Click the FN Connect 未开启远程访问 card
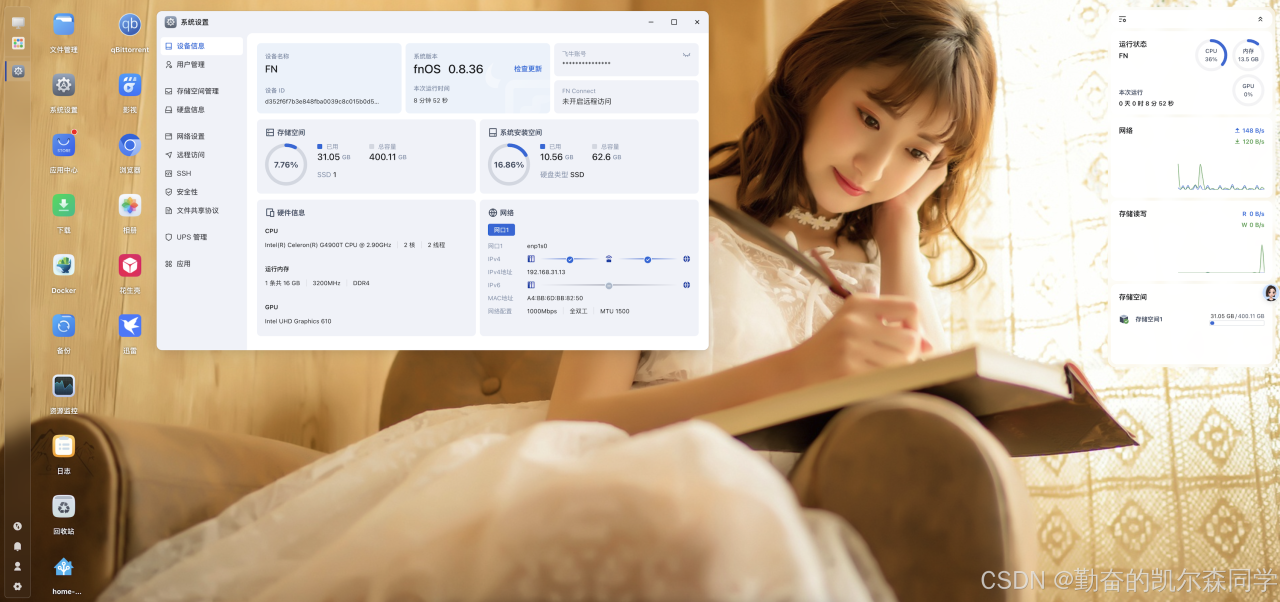 coord(626,96)
